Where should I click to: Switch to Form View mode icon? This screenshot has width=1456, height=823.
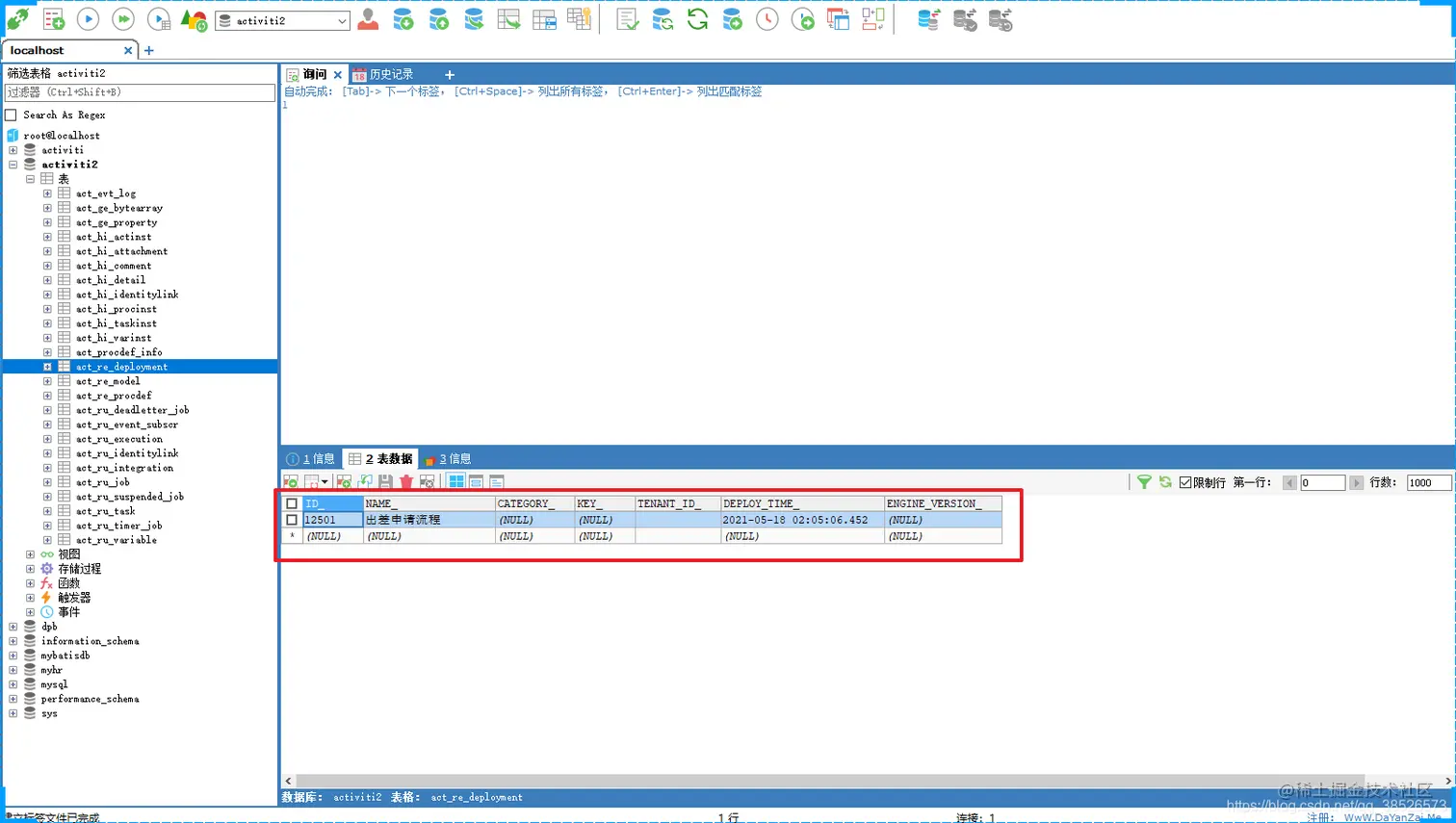(x=477, y=481)
